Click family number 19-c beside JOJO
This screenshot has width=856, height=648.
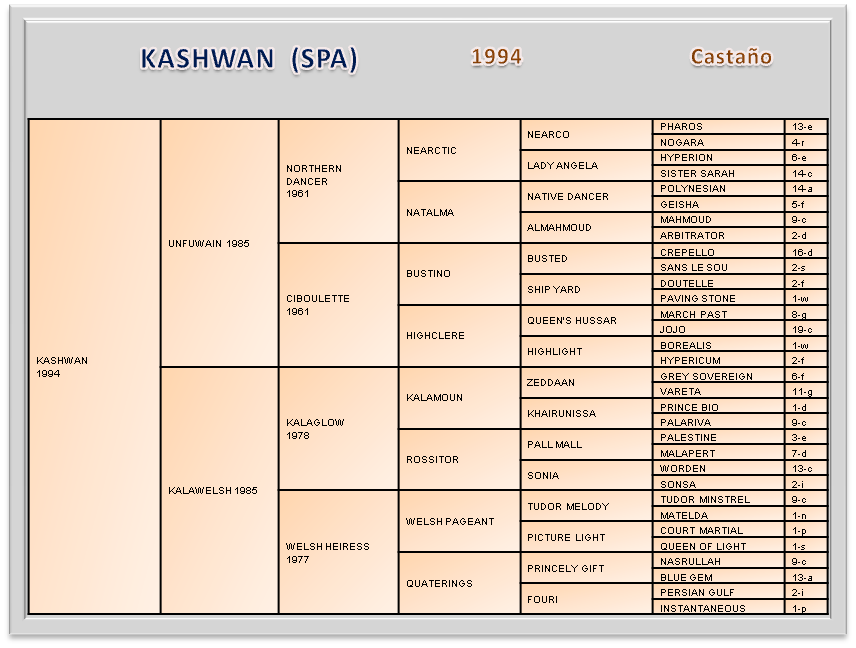805,329
